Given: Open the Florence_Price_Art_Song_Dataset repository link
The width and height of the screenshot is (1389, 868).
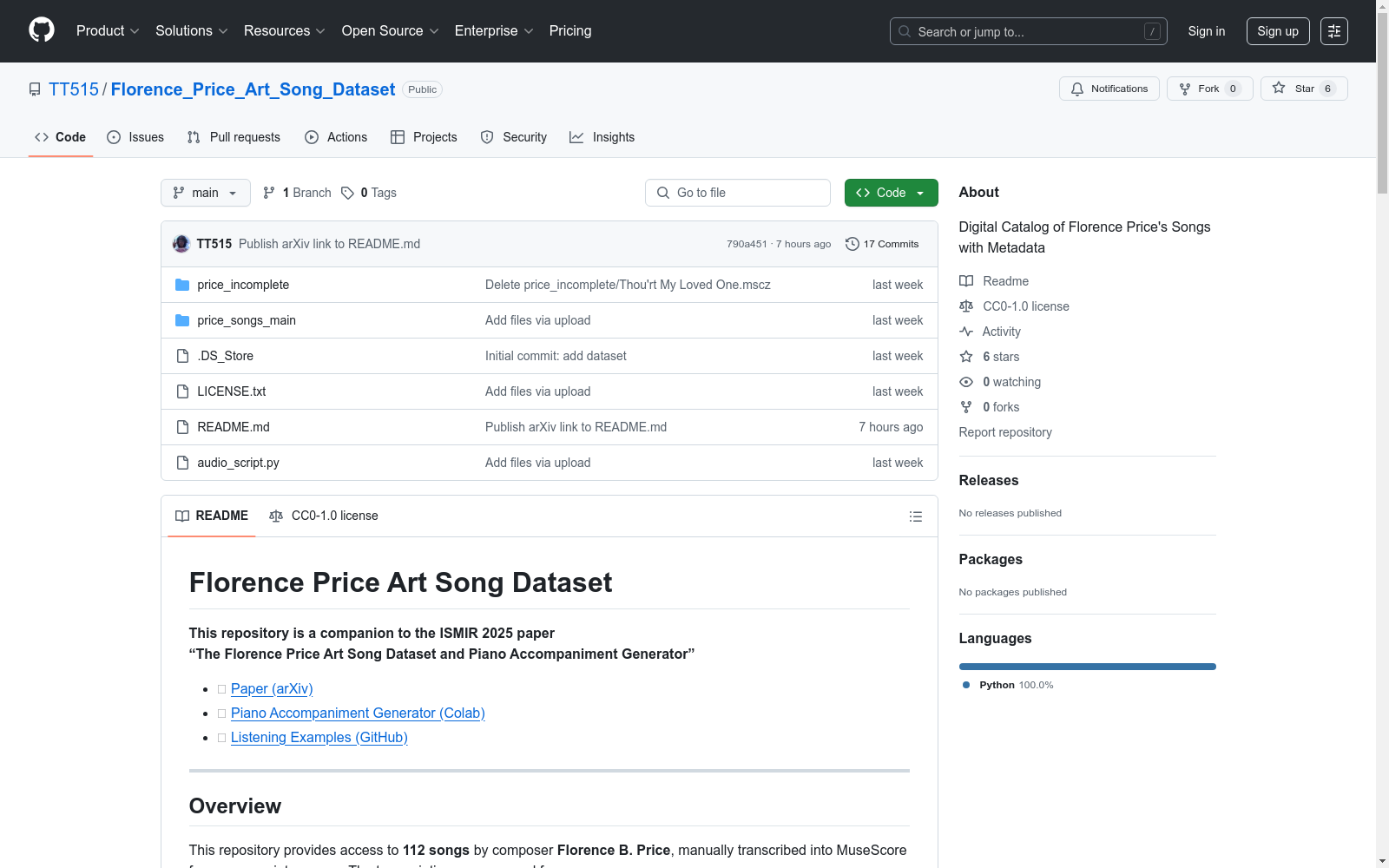Looking at the screenshot, I should pos(253,89).
